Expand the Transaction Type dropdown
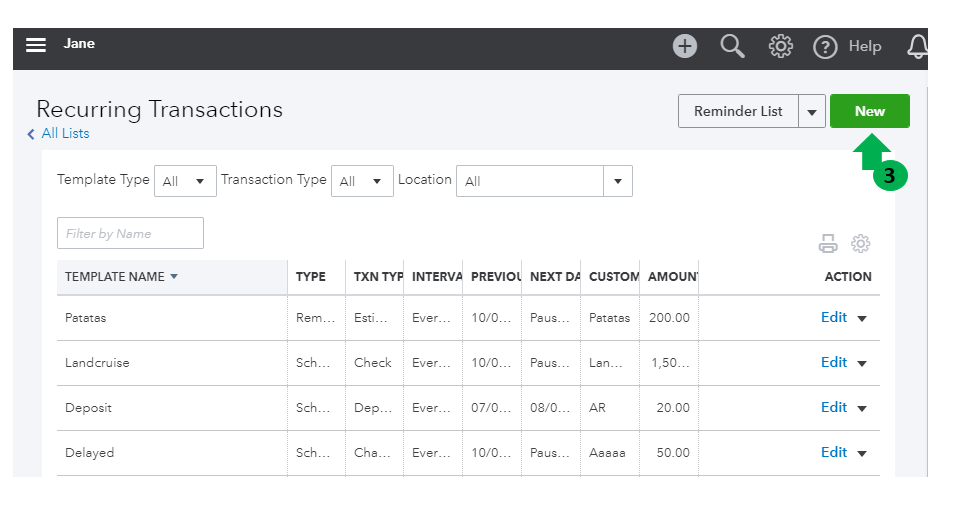Screen dimensions: 955x515 [362, 181]
